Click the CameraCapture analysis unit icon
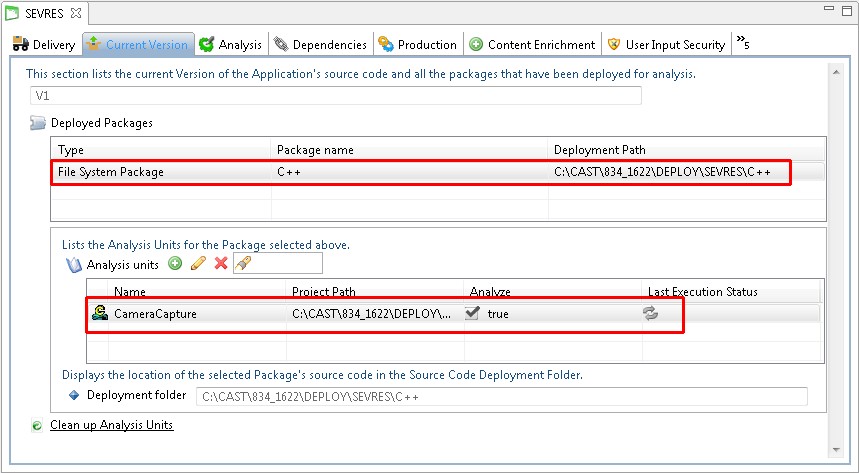 pyautogui.click(x=100, y=313)
